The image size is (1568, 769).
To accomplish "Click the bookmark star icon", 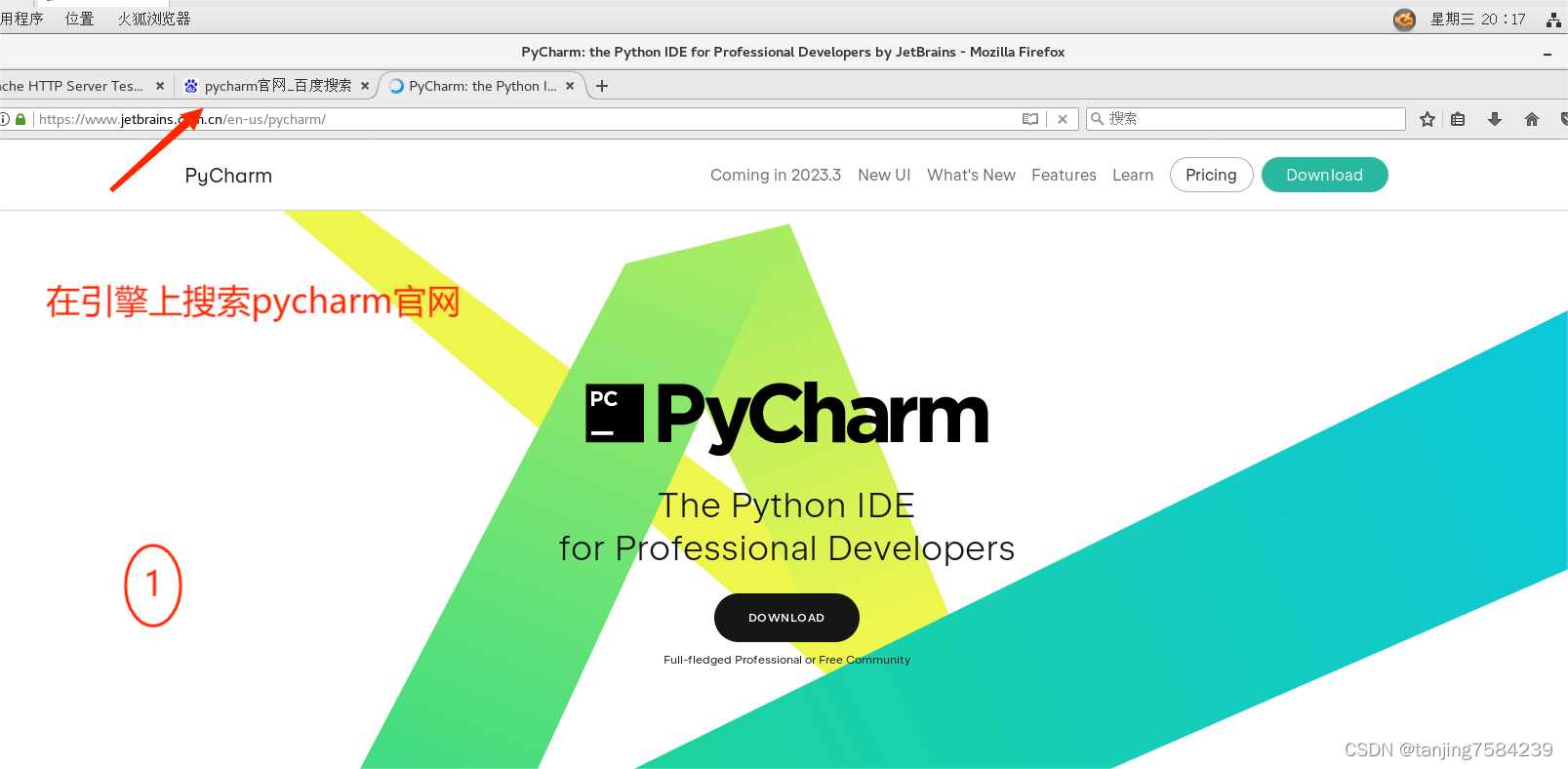I will [1427, 119].
